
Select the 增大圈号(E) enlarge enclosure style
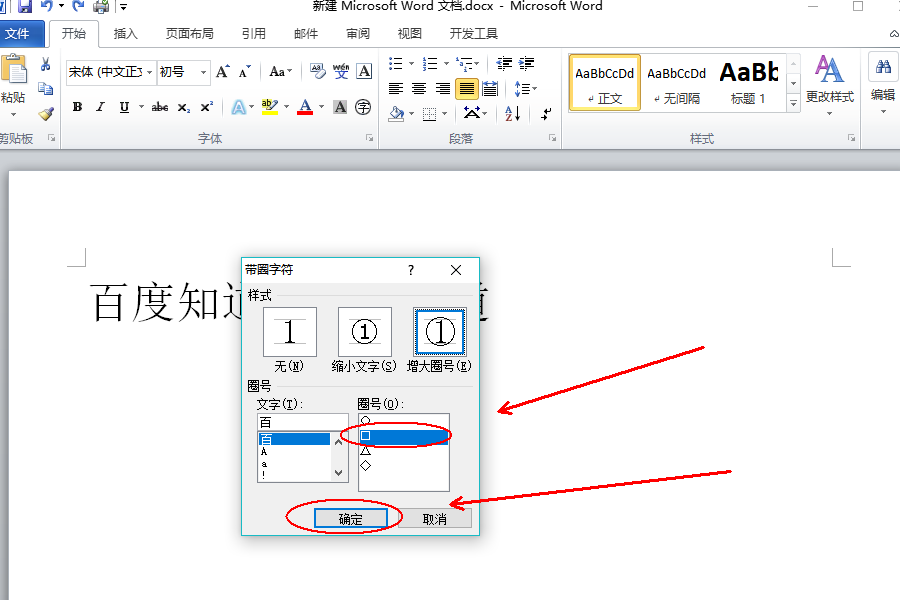point(440,332)
